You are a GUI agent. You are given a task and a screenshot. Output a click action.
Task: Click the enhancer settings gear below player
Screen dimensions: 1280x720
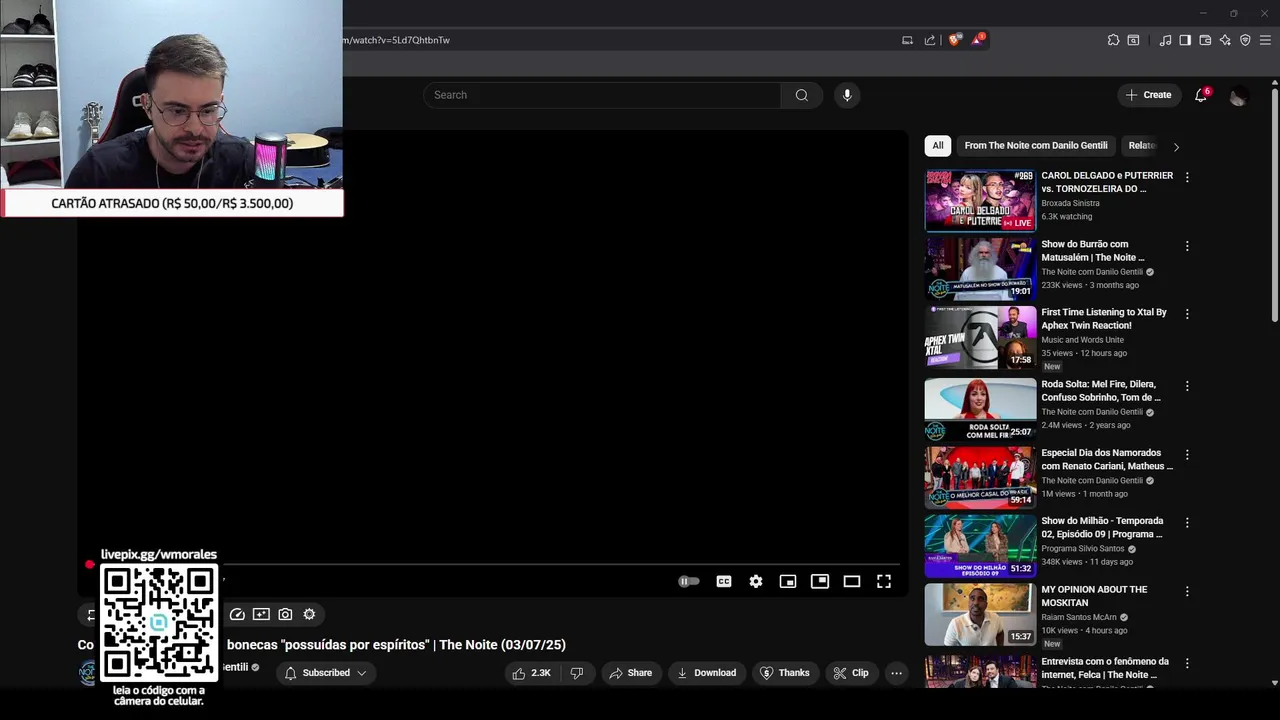309,614
